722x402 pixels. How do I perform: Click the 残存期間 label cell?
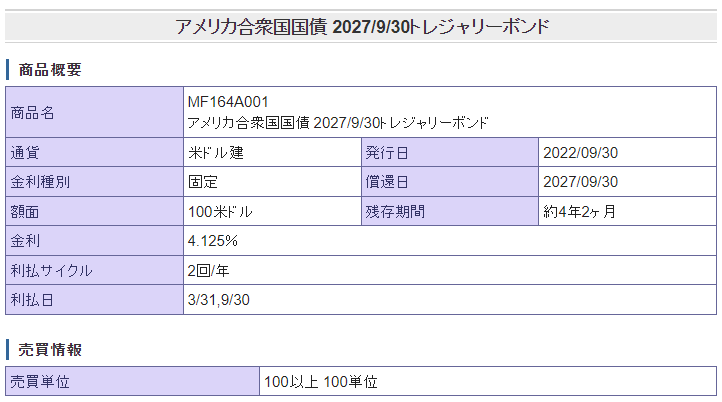[395, 212]
